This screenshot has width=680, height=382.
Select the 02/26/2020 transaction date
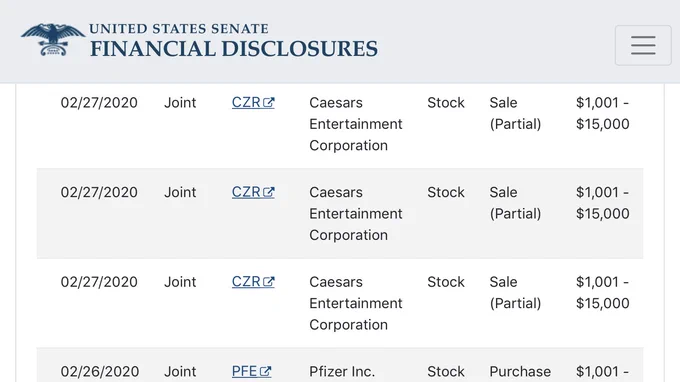pos(100,372)
